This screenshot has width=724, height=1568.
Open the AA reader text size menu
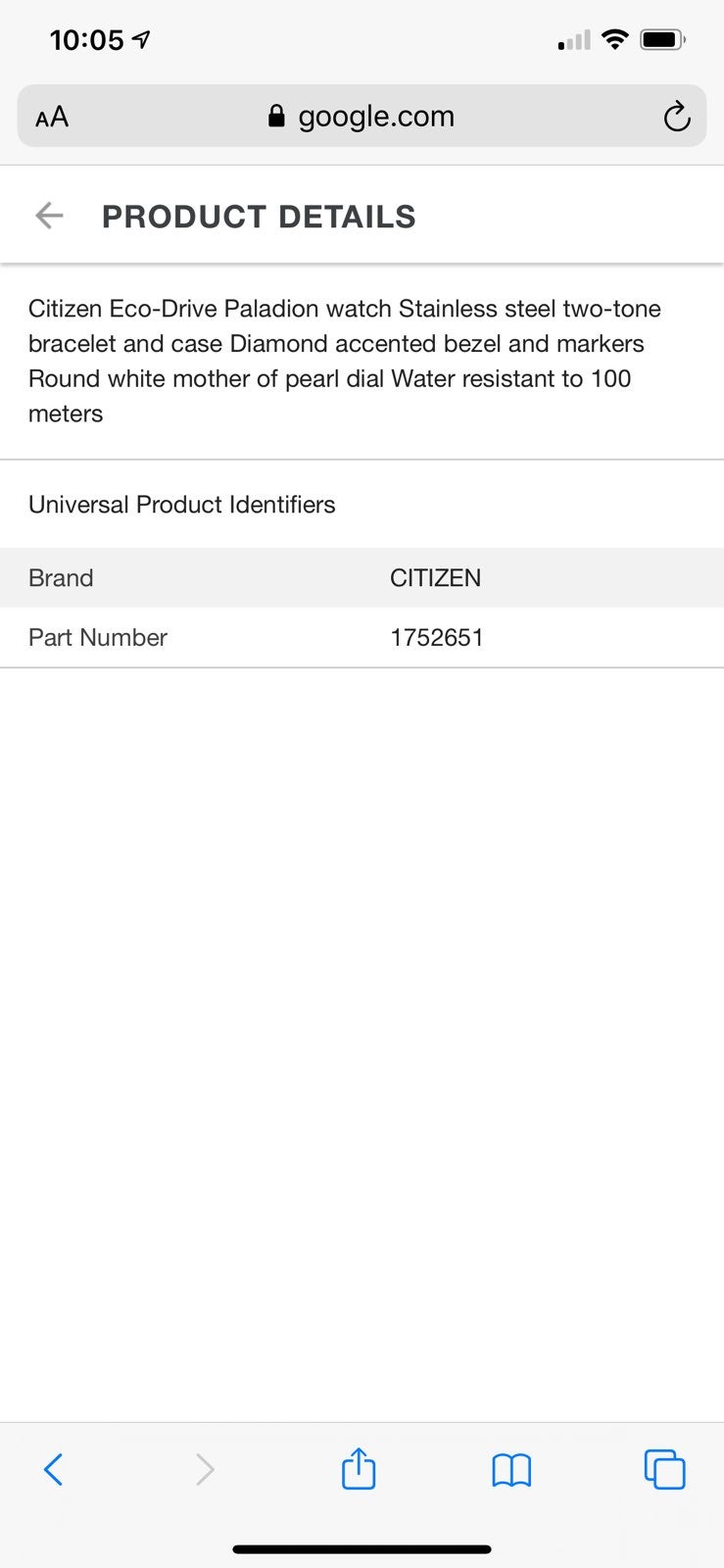(52, 117)
